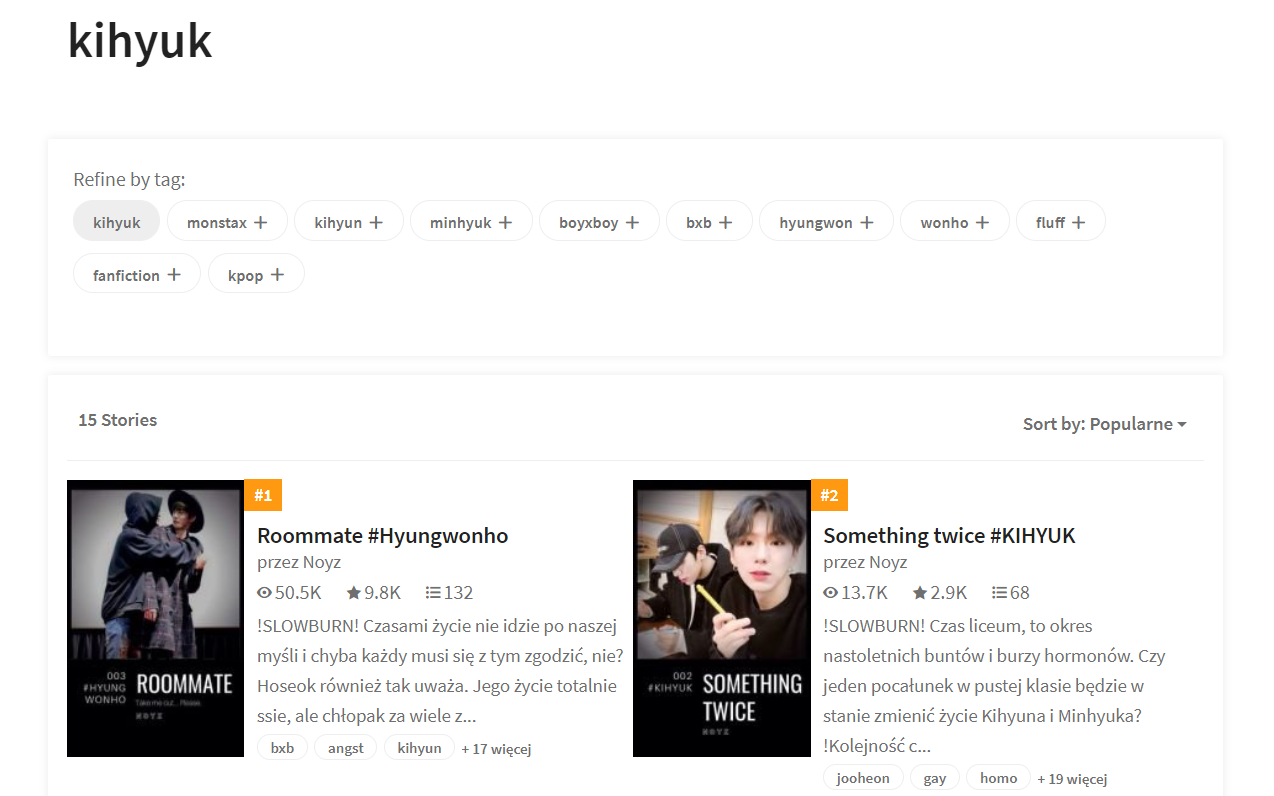Screen dimensions: 1274x796
Task: Open the Roommate #Hyungwonho story title
Action: click(x=382, y=535)
